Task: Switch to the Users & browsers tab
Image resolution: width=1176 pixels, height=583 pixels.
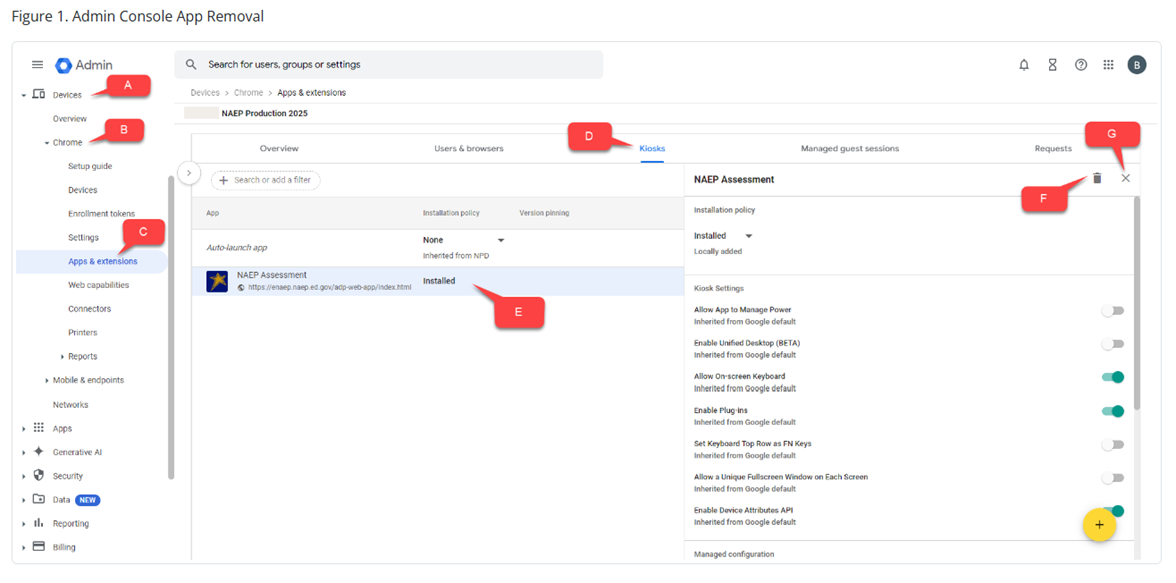Action: point(468,149)
